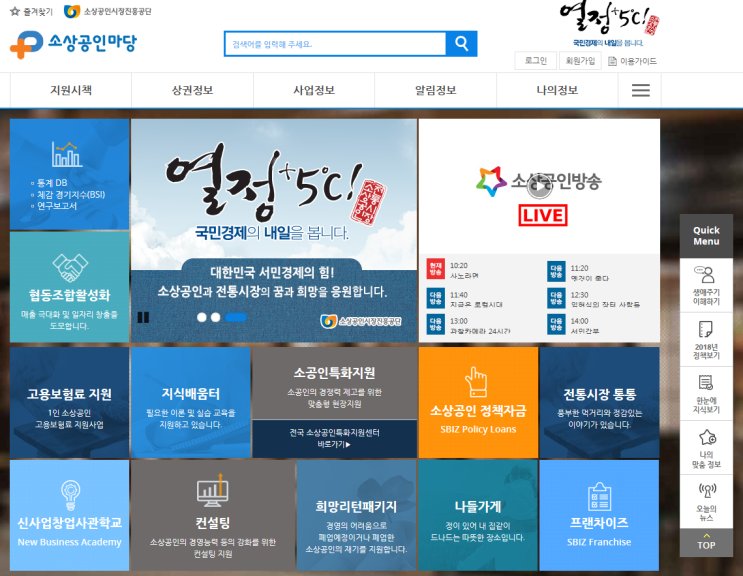The width and height of the screenshot is (743, 576).
Task: Open the hamburger full menu icon
Action: click(641, 90)
